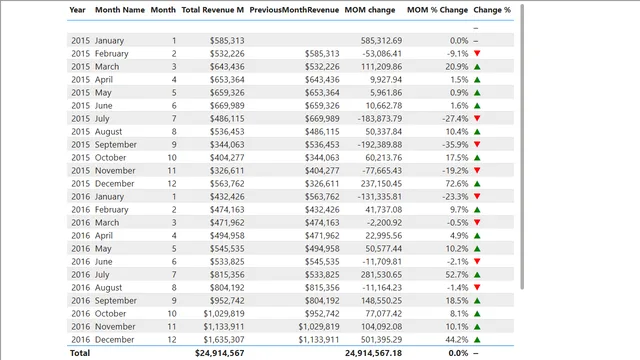Sort by the Change % column header
The height and width of the screenshot is (360, 640).
click(492, 10)
